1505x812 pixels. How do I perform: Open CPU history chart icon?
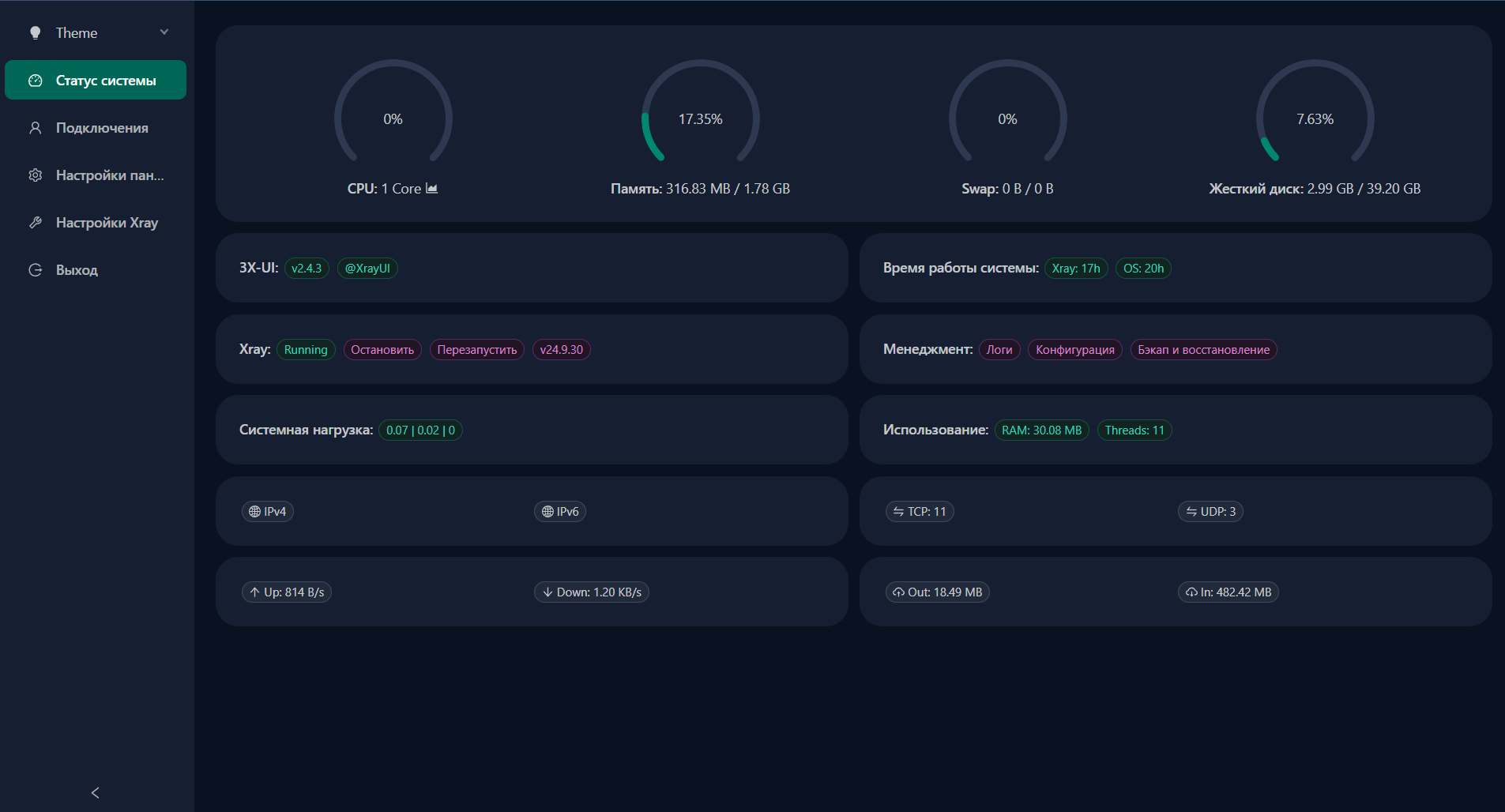coord(431,188)
